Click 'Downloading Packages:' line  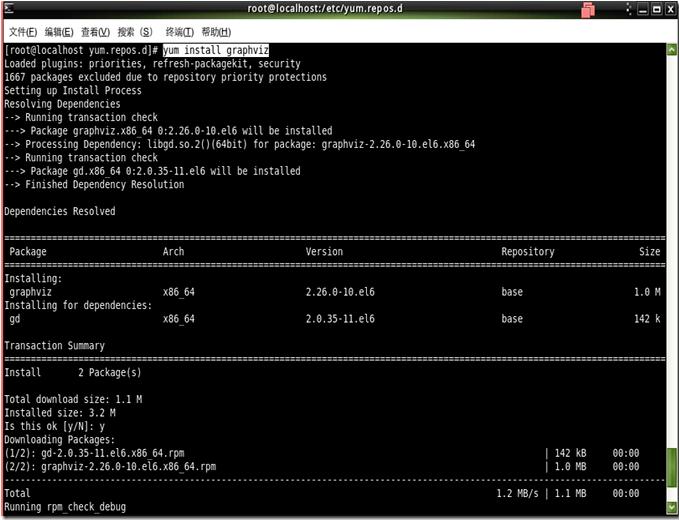pos(60,439)
